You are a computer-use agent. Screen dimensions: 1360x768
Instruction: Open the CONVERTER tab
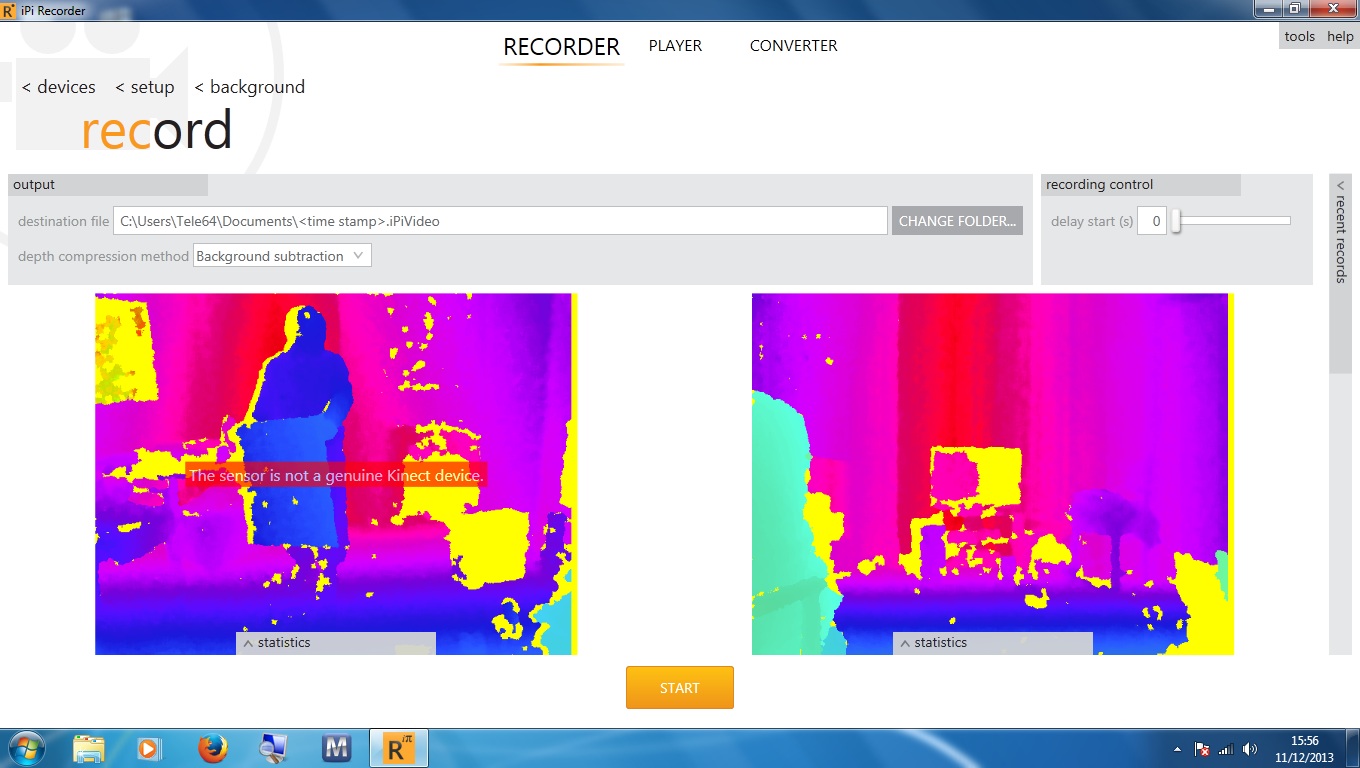[x=793, y=46]
